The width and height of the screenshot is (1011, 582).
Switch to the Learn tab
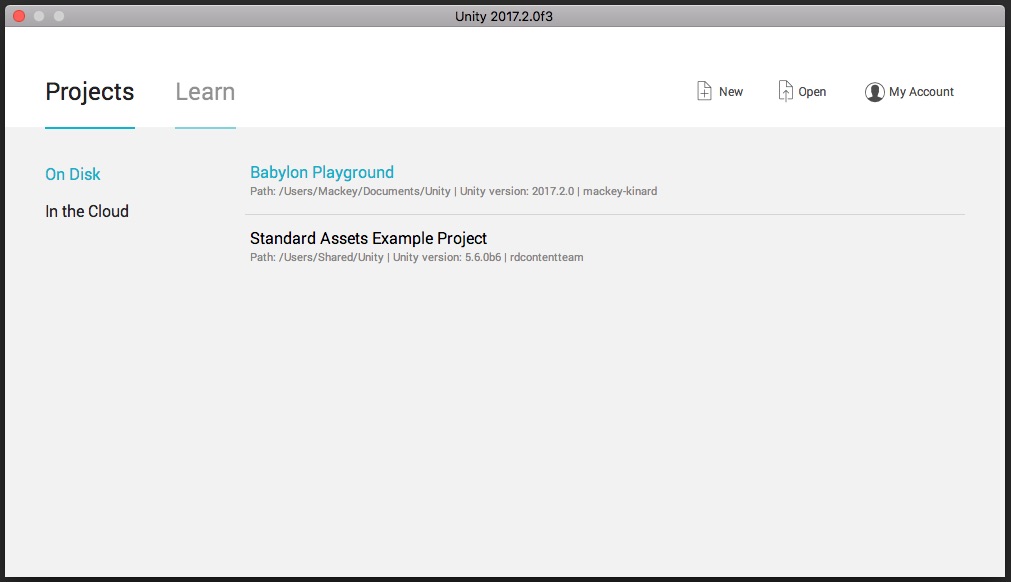coord(205,92)
